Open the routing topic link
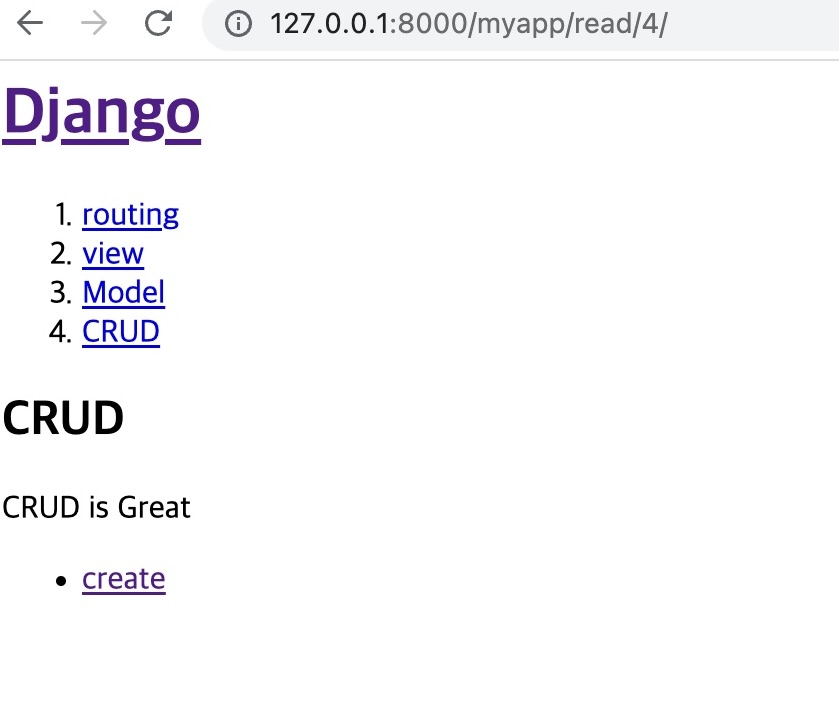 coord(131,215)
